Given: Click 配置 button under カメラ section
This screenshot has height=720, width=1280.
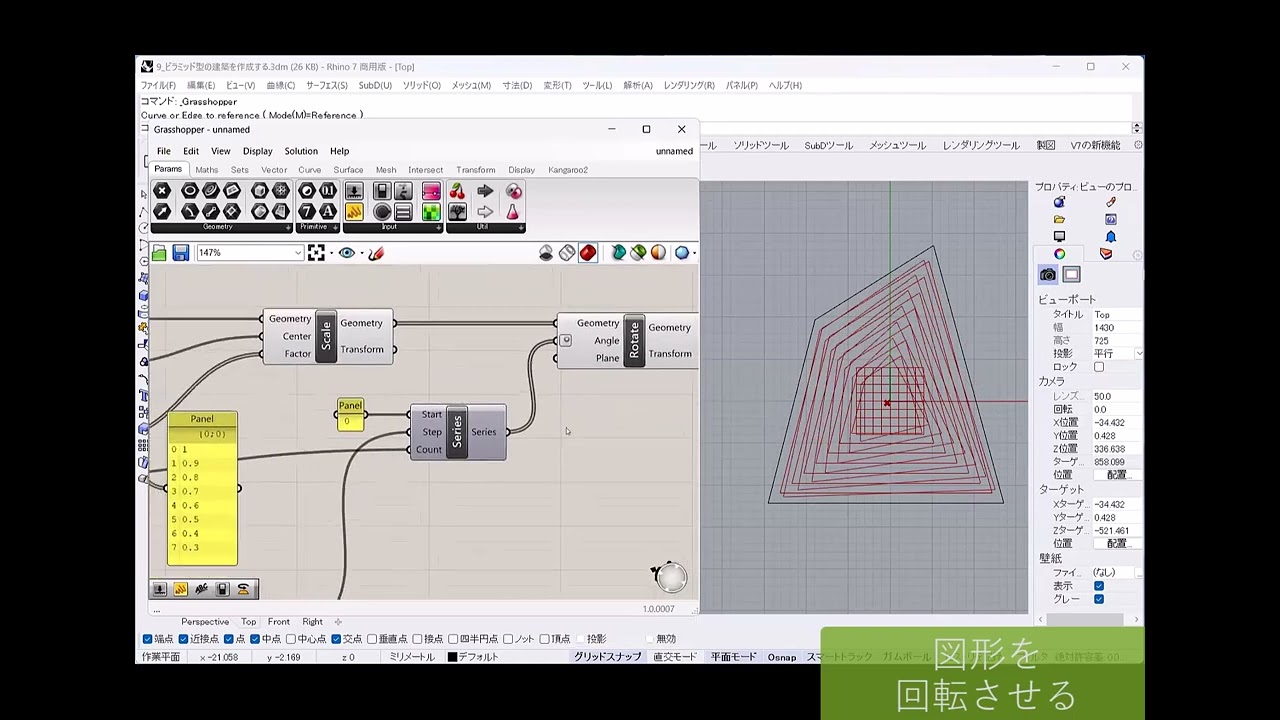Looking at the screenshot, I should tap(1117, 475).
